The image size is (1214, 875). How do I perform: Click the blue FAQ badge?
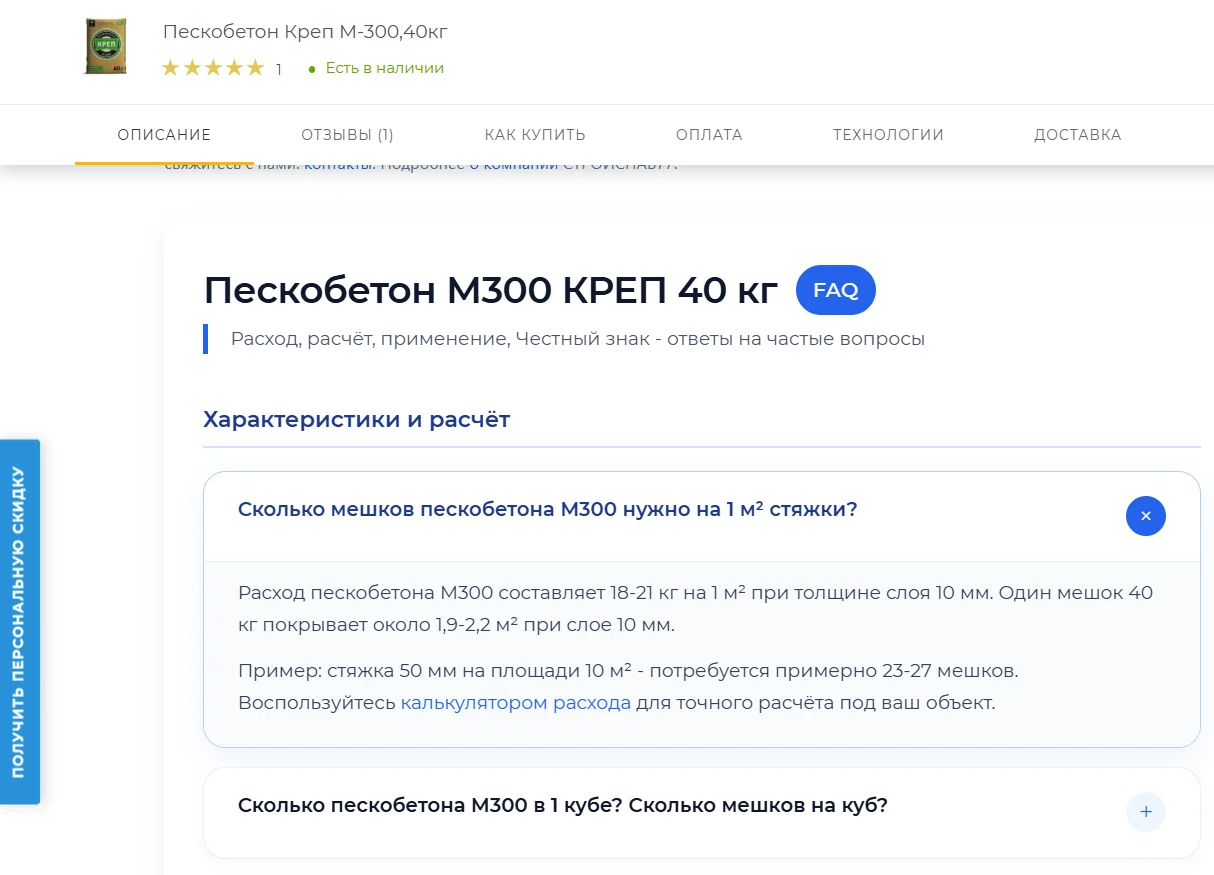pyautogui.click(x=836, y=291)
